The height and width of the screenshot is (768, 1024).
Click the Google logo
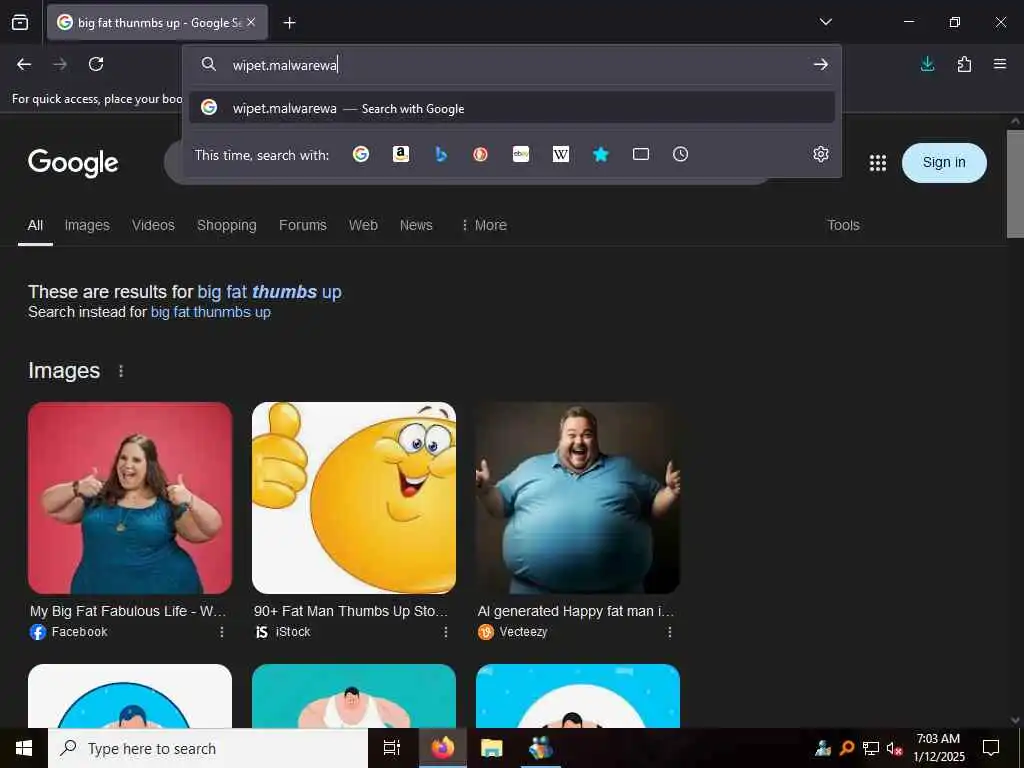click(73, 163)
